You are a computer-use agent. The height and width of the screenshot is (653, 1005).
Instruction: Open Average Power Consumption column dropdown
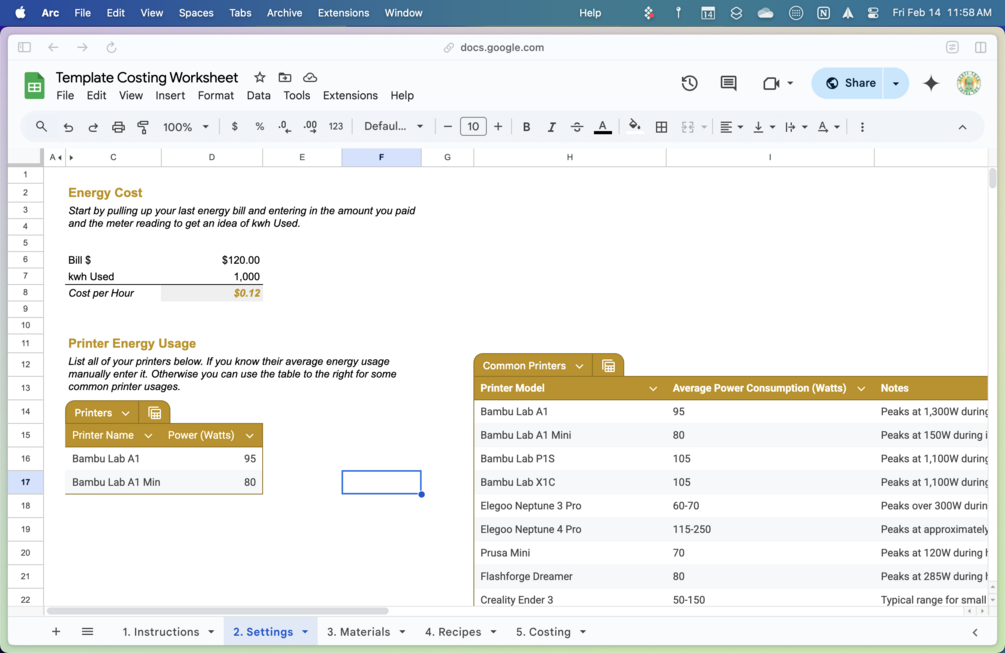click(x=861, y=388)
